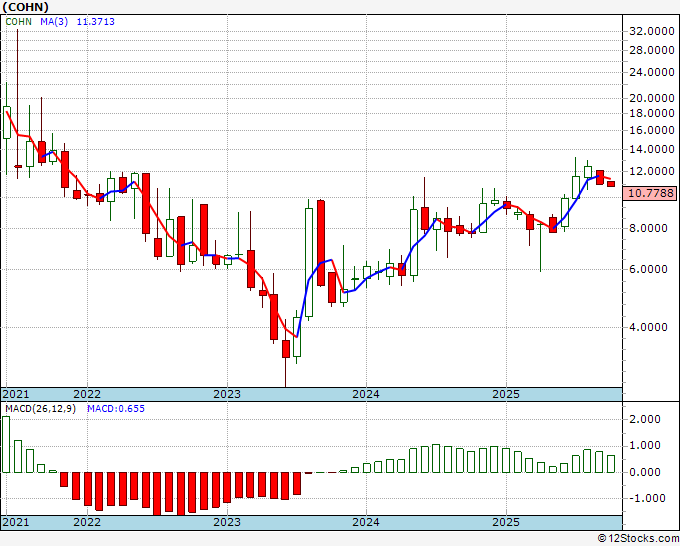Open the 12Stocks.com copyright link
680x546 pixels.
tap(638, 538)
